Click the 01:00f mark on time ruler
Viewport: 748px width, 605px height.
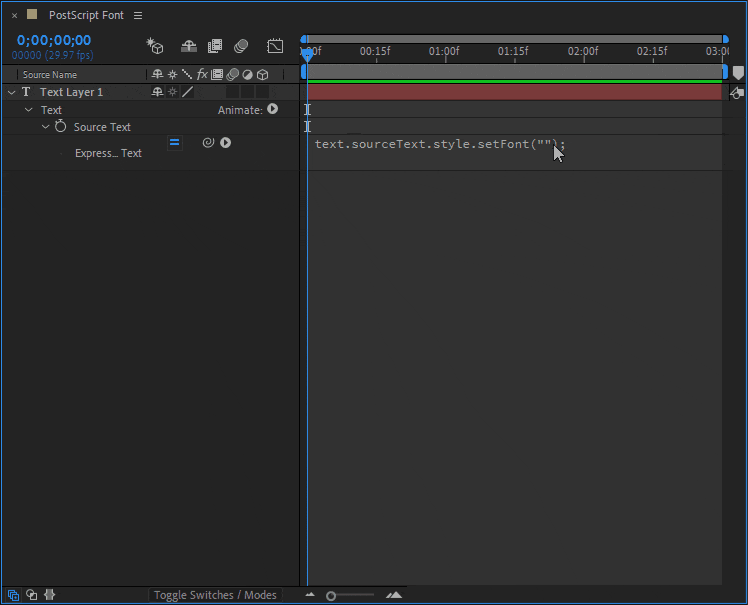point(444,51)
